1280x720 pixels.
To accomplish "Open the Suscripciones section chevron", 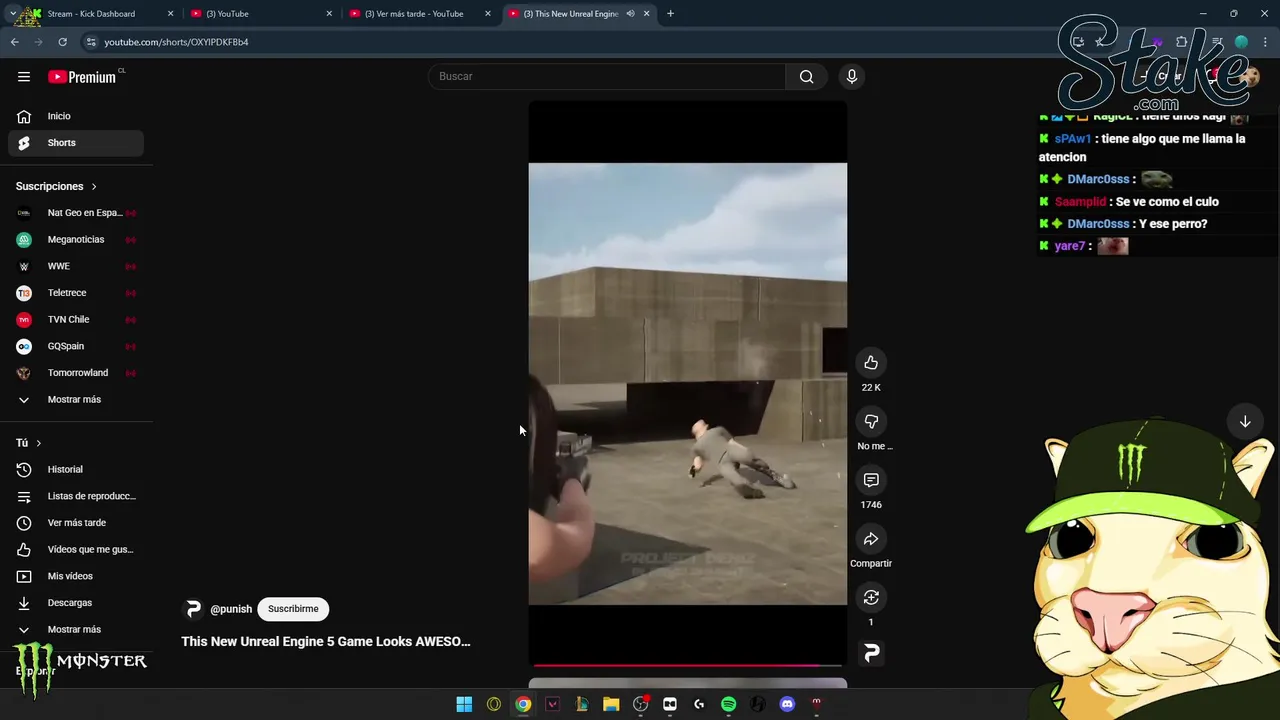I will click(x=94, y=187).
